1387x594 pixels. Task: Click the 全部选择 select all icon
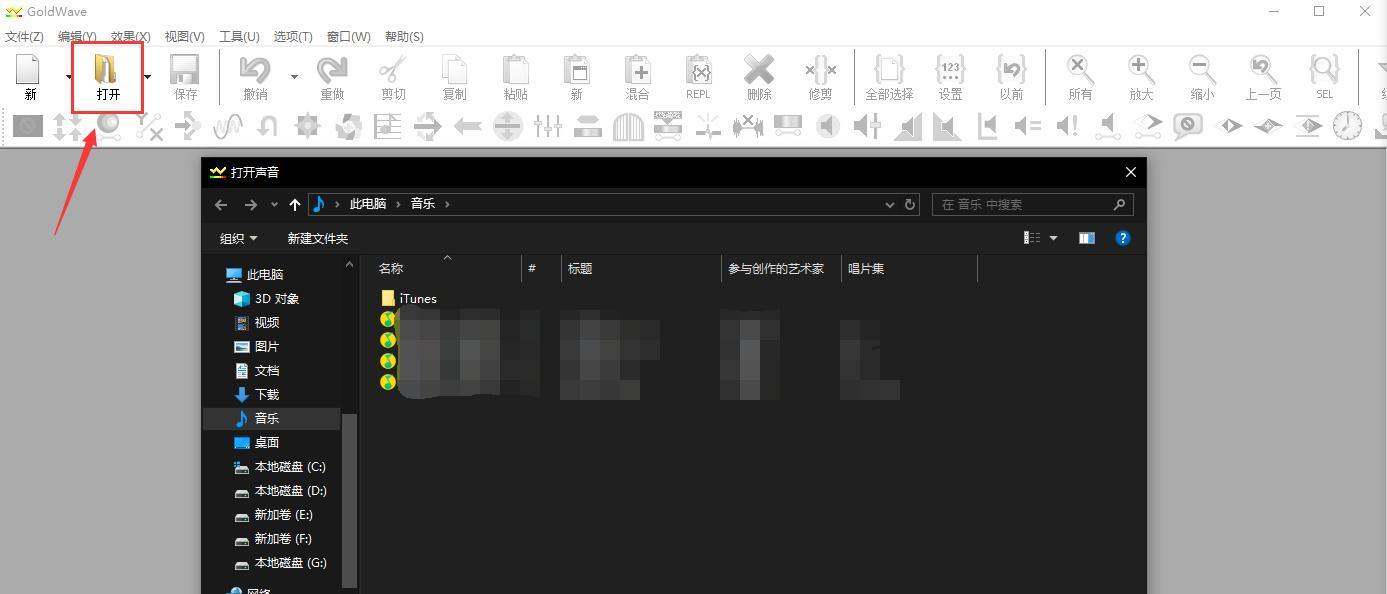(889, 70)
